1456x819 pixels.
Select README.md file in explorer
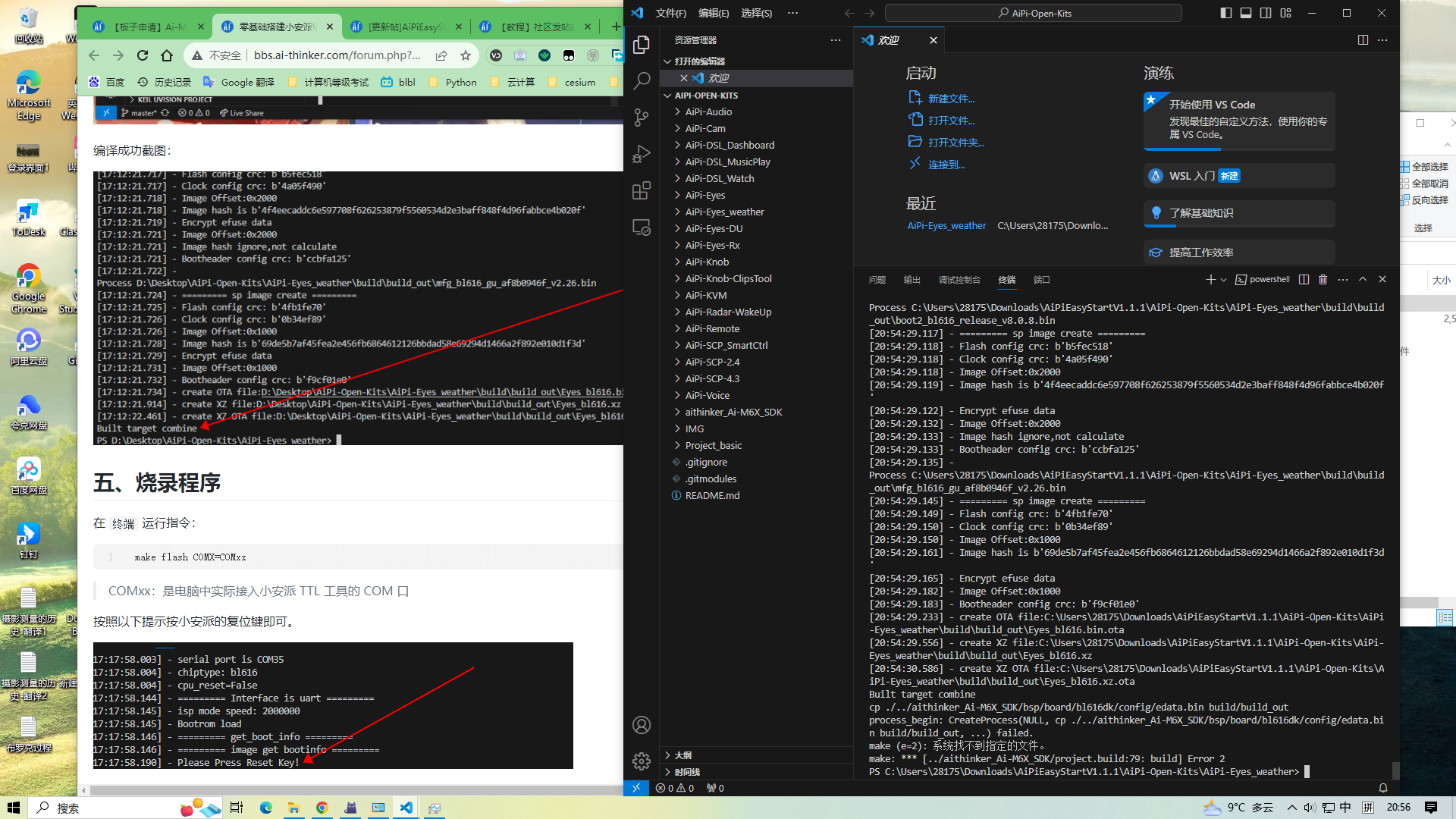click(711, 495)
